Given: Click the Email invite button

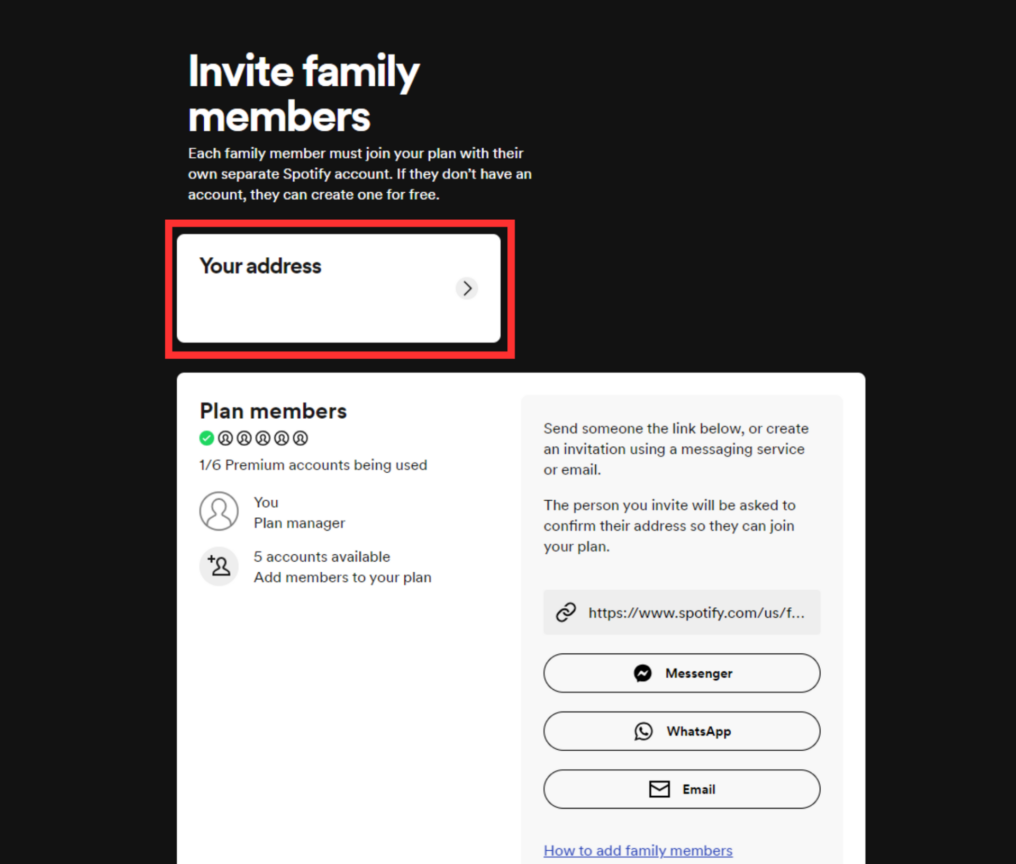Looking at the screenshot, I should point(681,789).
